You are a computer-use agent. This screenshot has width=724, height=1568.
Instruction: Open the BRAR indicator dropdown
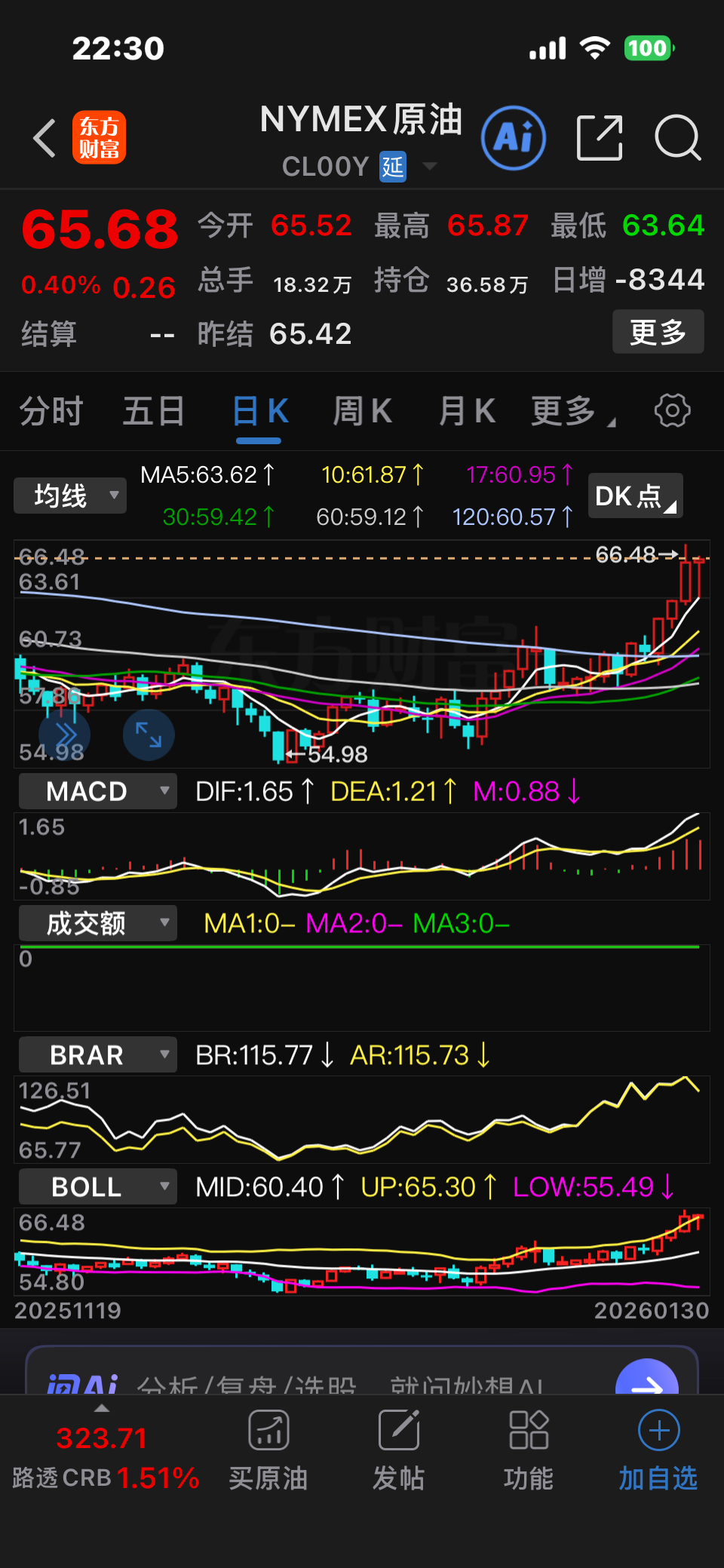click(98, 1054)
